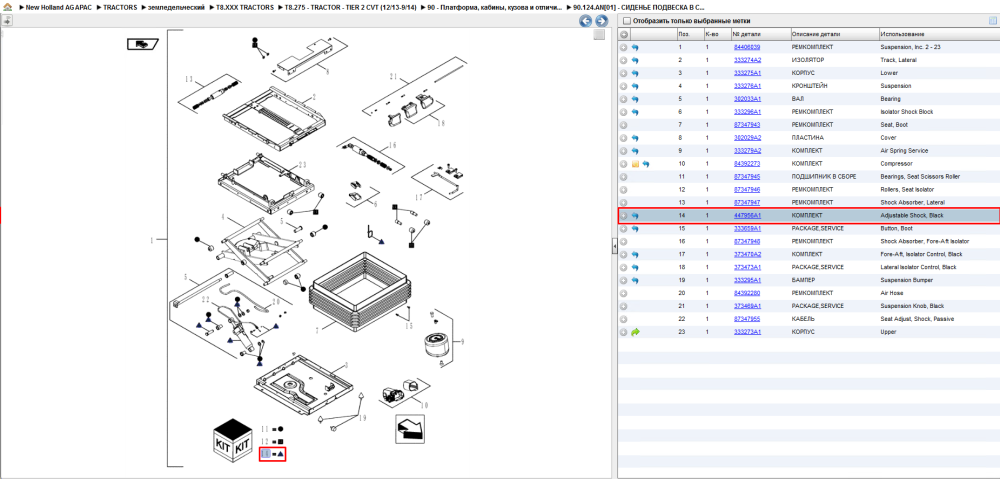Toggle 'Отобразить только выбранные метки' checkbox
Screen dimensions: 1000x479
[627, 20]
